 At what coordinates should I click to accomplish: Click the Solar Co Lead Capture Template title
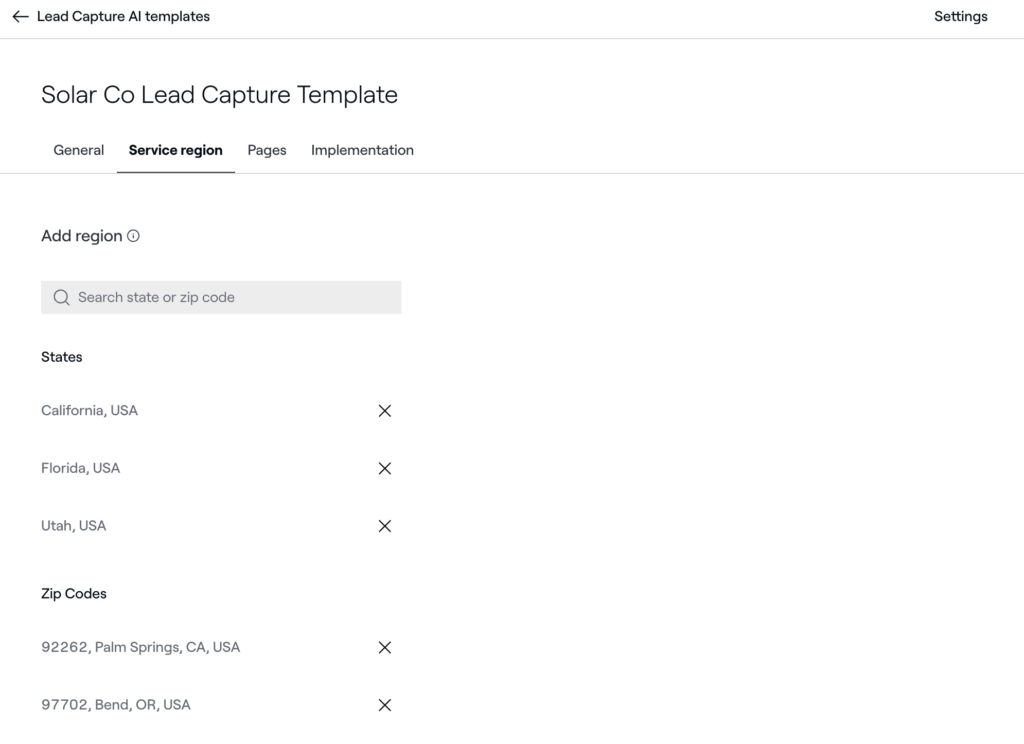point(219,95)
